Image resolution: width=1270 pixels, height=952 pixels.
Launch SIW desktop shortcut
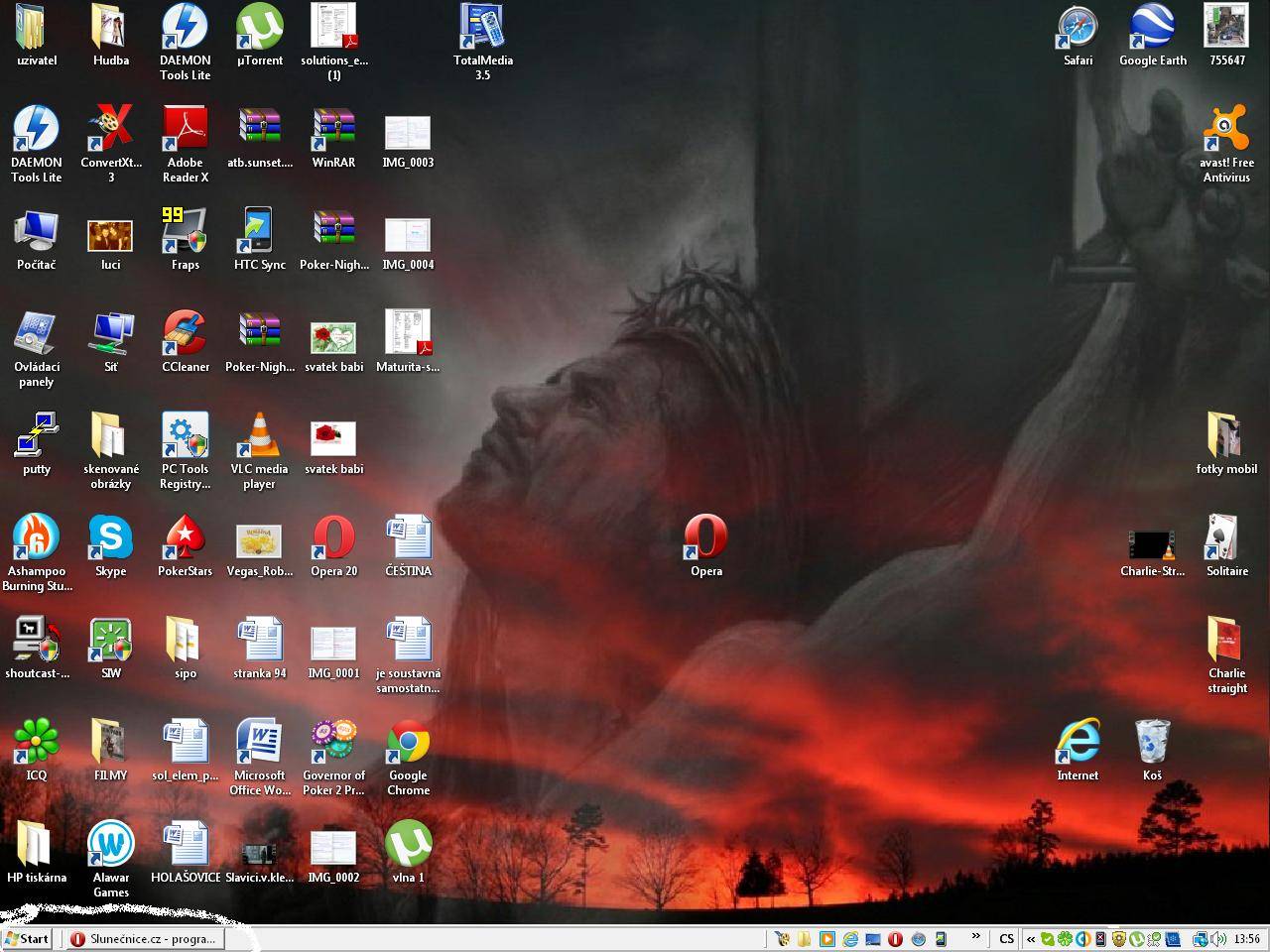(x=110, y=648)
